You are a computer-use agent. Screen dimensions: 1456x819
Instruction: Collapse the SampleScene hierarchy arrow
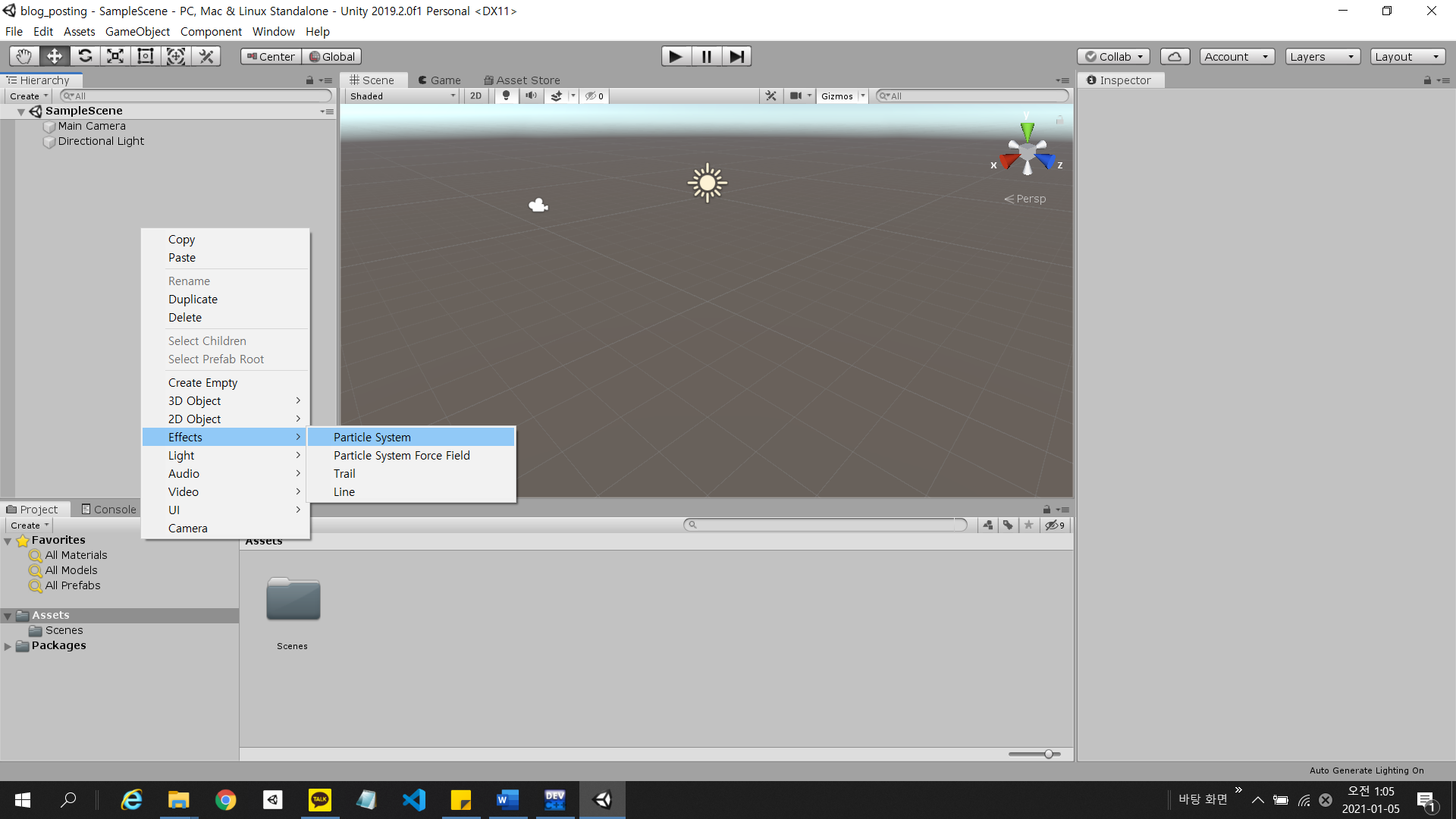(x=21, y=111)
